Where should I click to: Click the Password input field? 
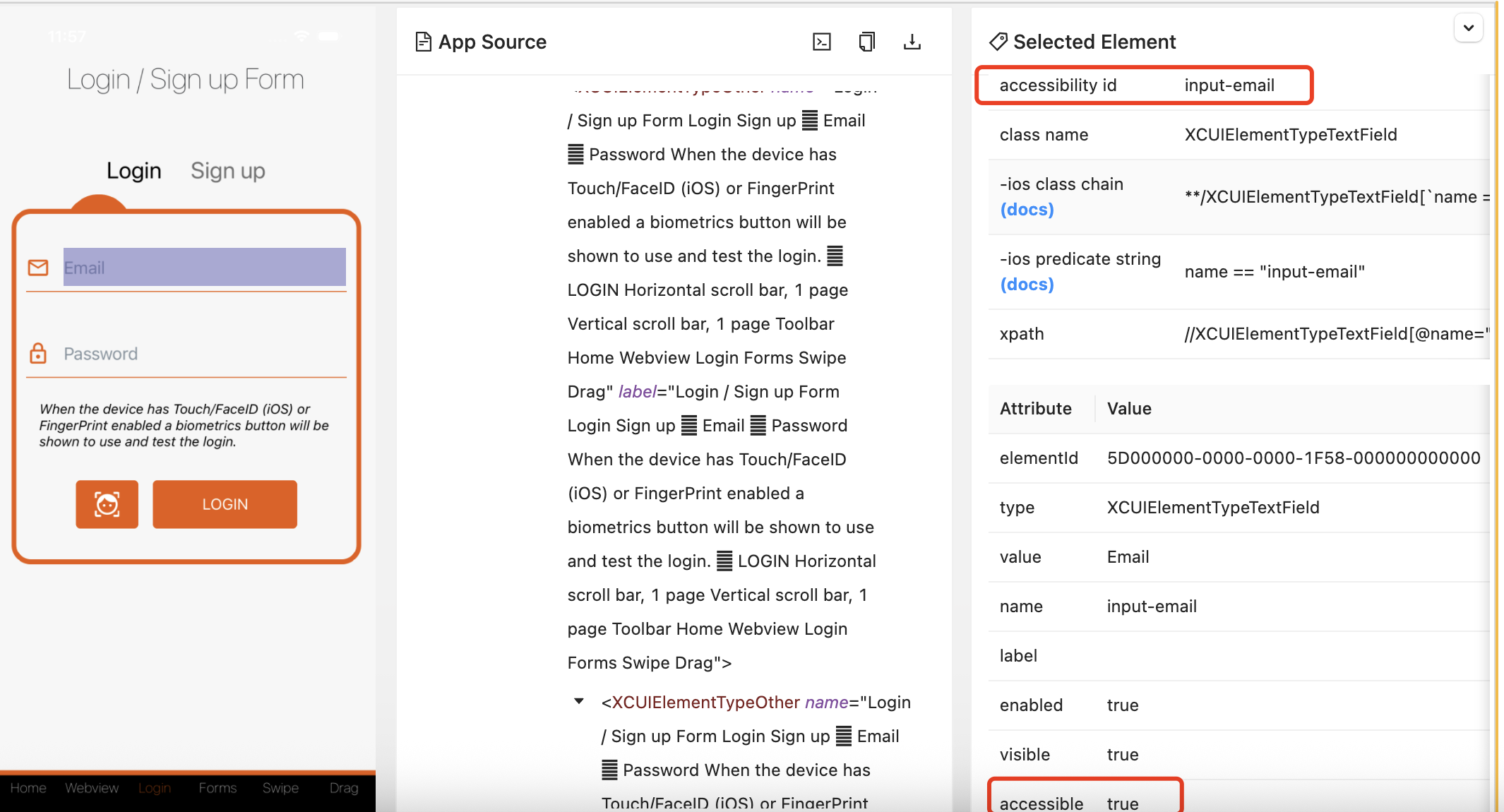coord(204,354)
